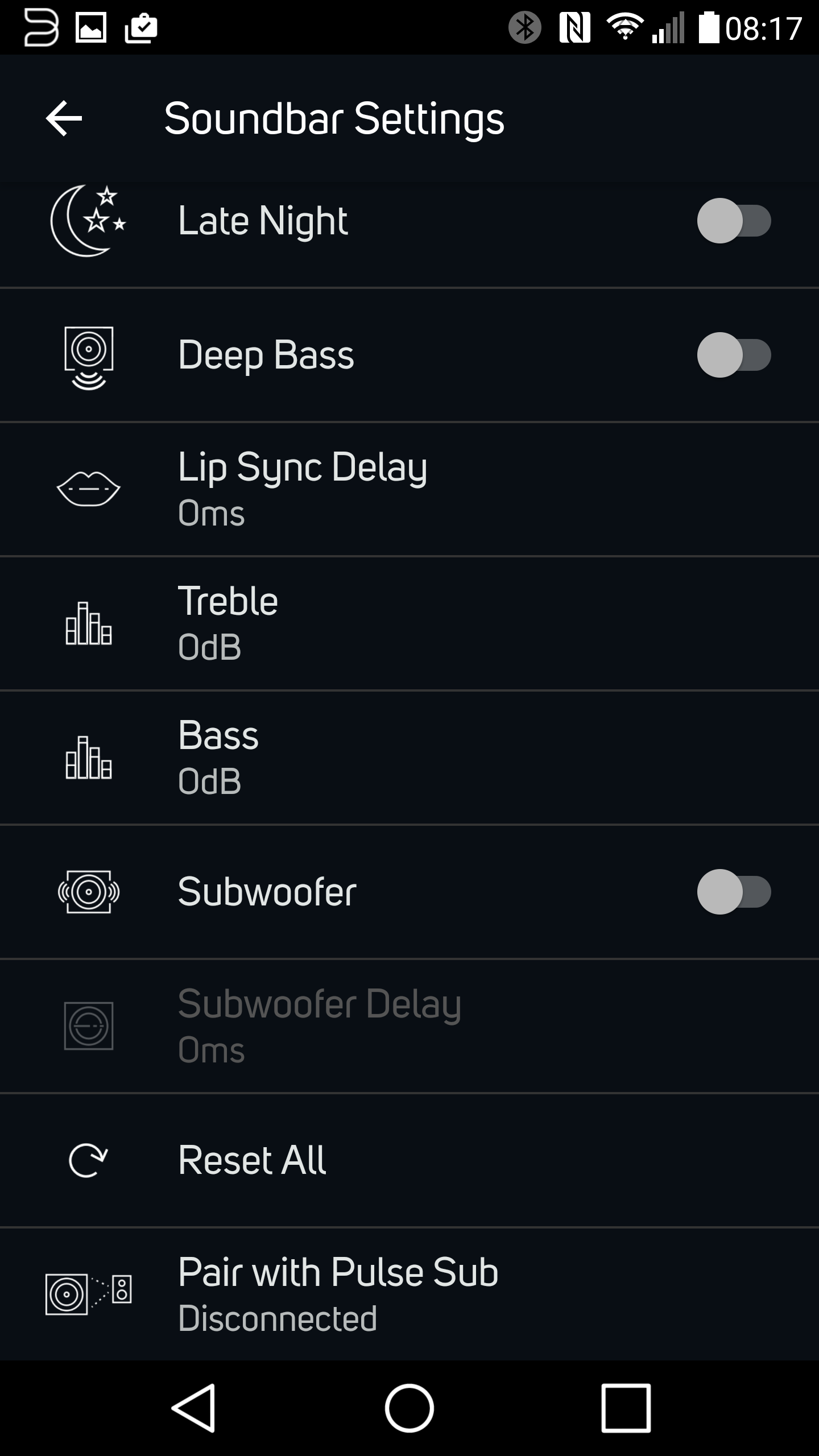
Task: Tap the Bass equalizer icon
Action: coord(89,758)
